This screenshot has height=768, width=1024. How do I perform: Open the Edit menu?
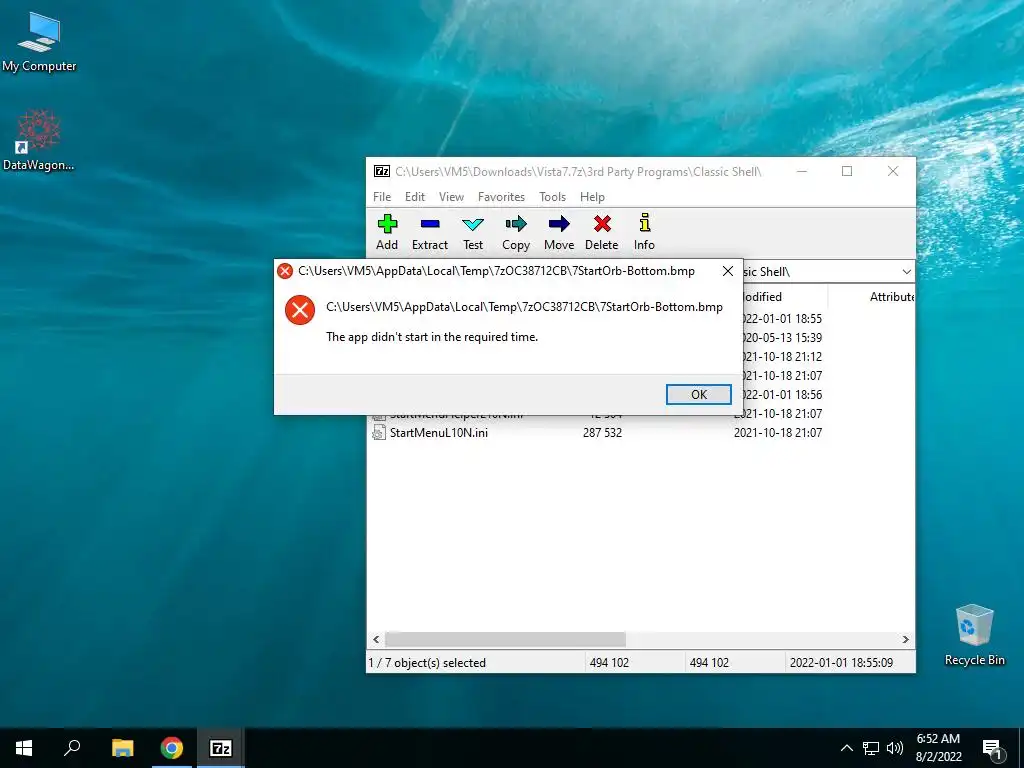415,197
